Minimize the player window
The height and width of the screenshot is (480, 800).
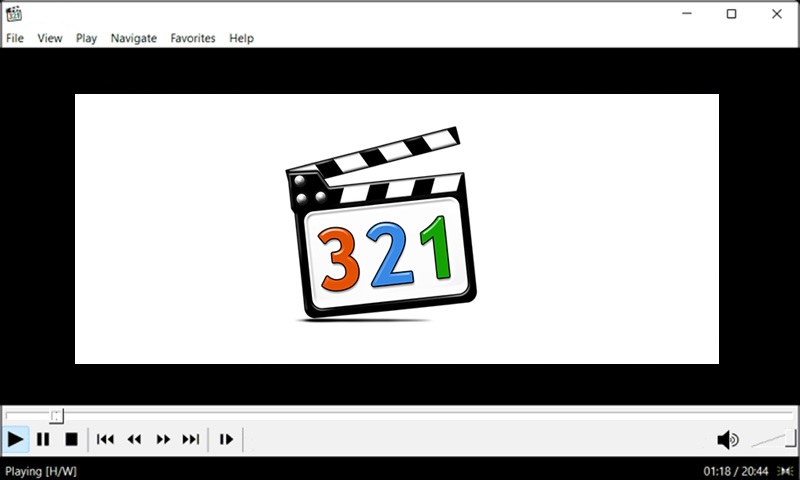[687, 14]
